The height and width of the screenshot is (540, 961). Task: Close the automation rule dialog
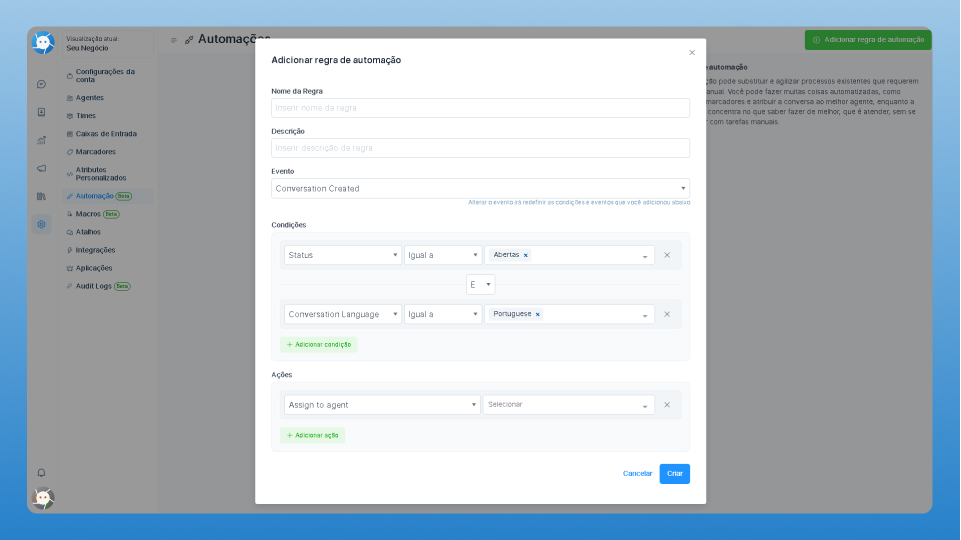coord(691,52)
